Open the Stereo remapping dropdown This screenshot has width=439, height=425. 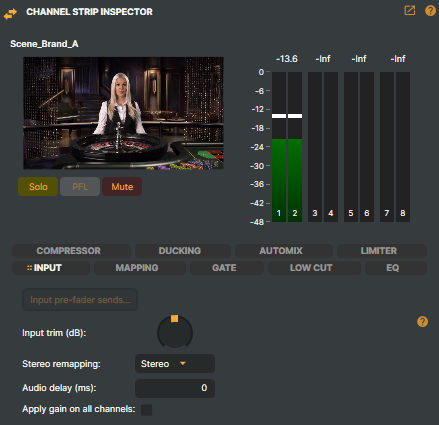[175, 364]
